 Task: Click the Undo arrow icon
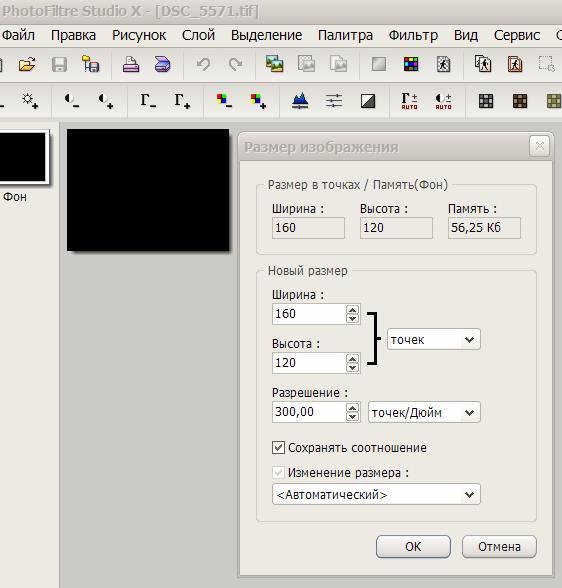click(x=204, y=64)
